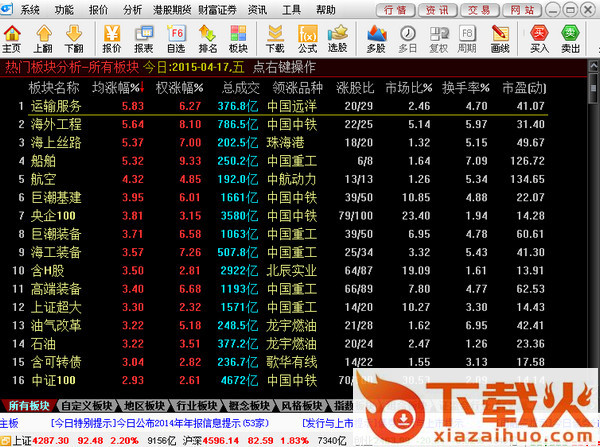600x447 pixels.
Task: Click the application logo icon at top-left
Action: point(7,10)
